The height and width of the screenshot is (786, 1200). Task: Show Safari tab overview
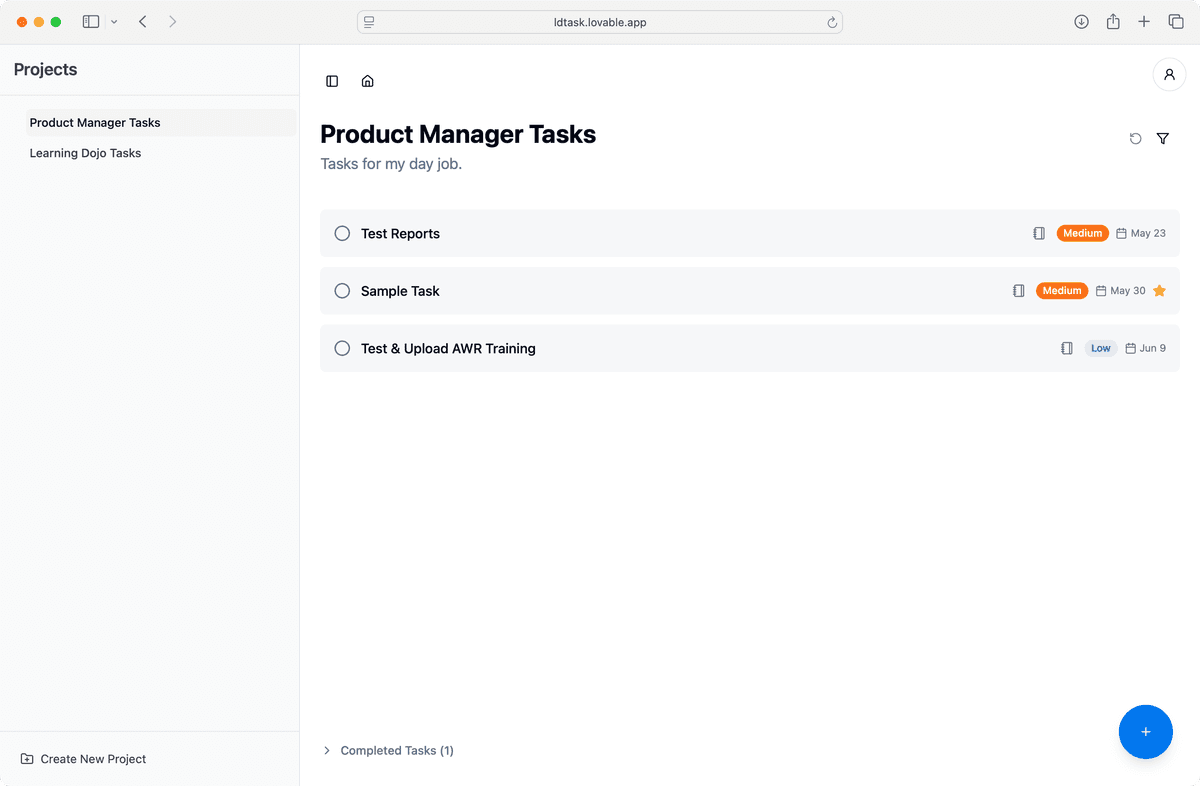tap(1176, 22)
